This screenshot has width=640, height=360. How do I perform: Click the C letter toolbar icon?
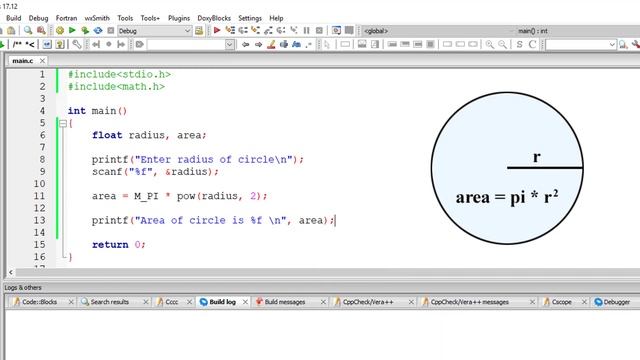click(x=532, y=44)
